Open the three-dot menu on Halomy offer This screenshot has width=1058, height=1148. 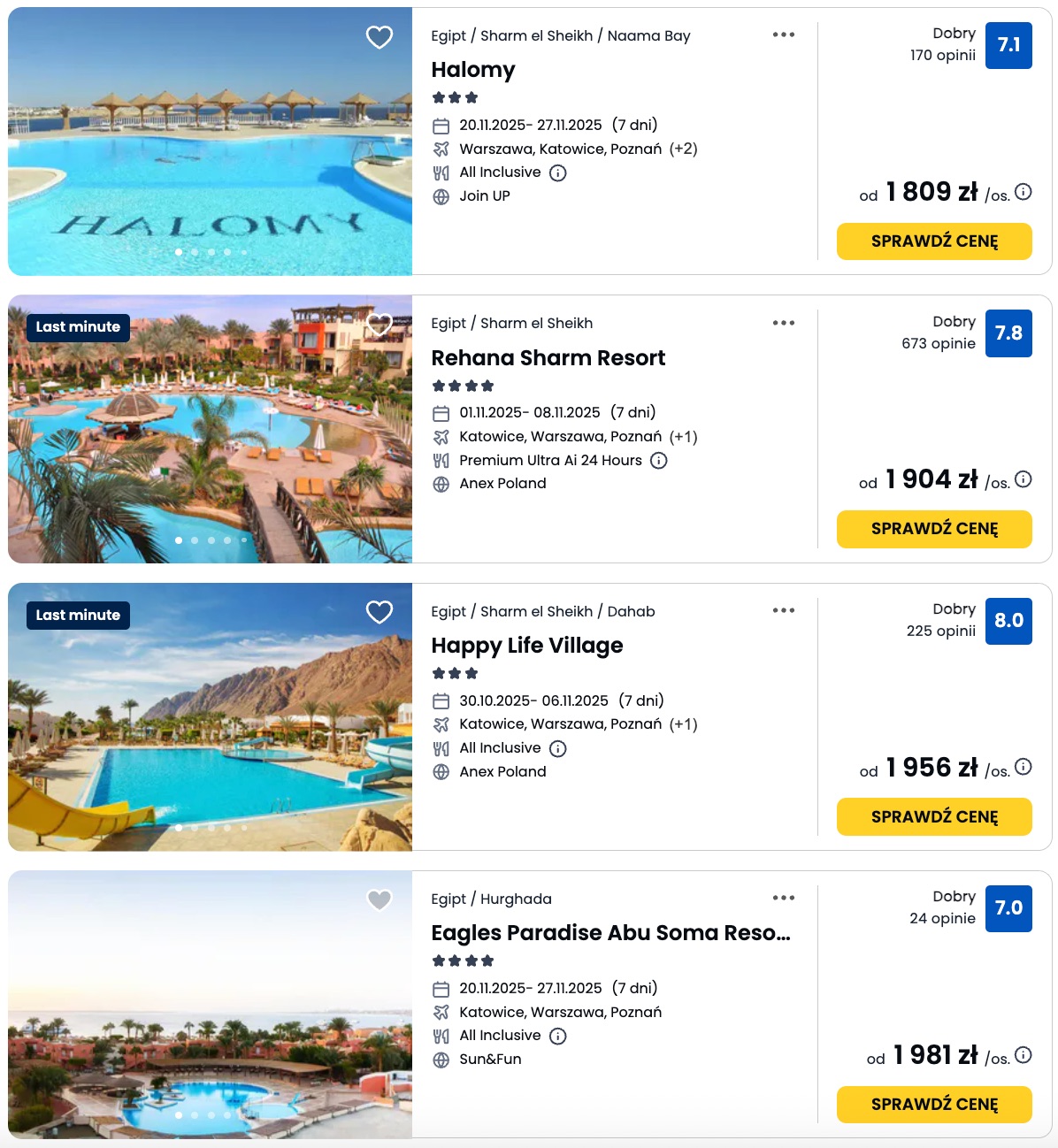tap(784, 35)
